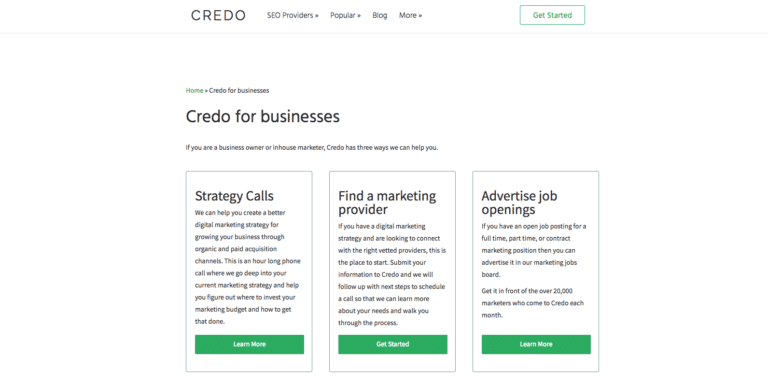768x387 pixels.
Task: Click Learn More under Advertise job openings
Action: point(536,344)
